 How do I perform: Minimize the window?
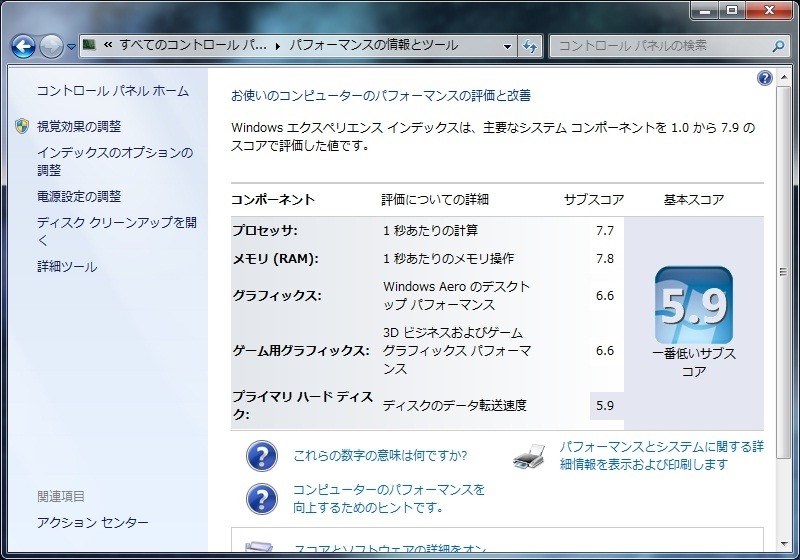pos(706,10)
